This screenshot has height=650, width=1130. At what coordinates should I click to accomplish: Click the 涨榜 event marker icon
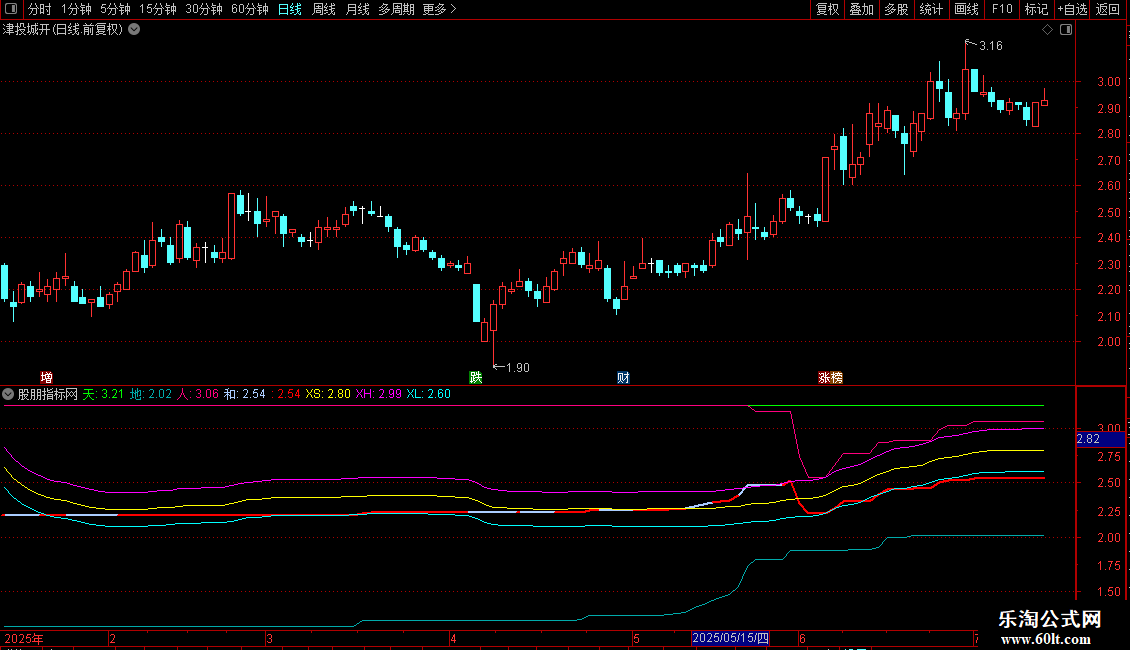(830, 377)
